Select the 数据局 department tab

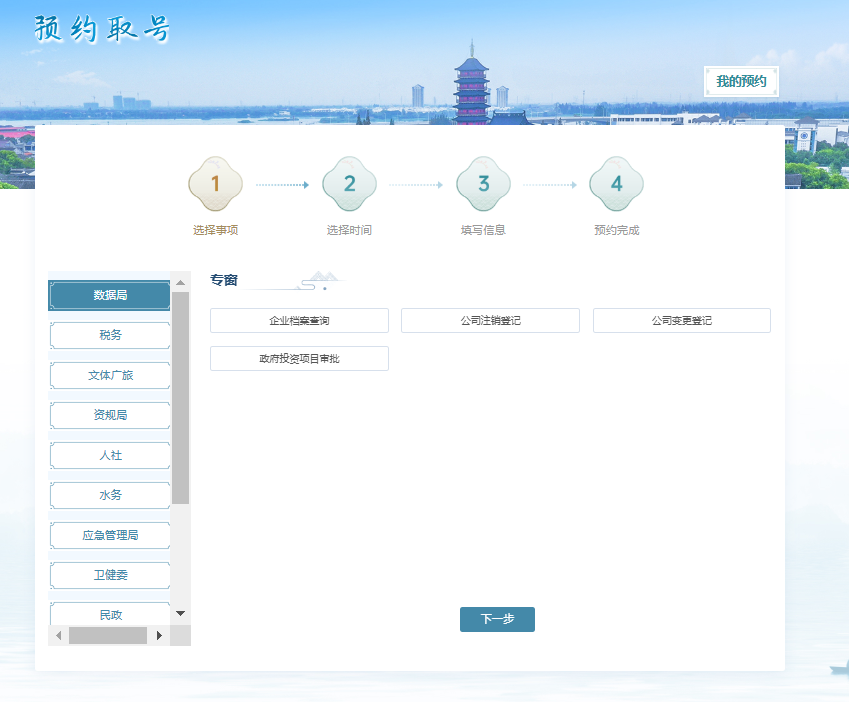110,296
